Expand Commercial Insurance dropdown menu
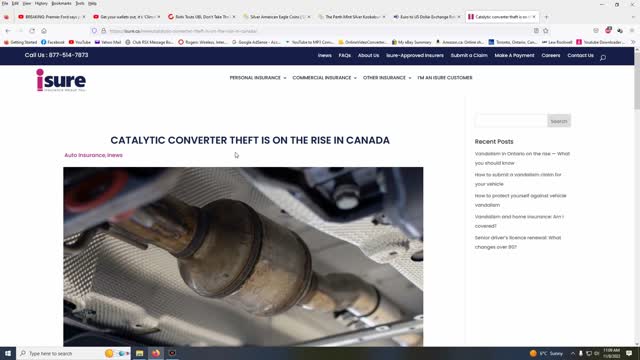This screenshot has width=640, height=360. click(x=324, y=78)
